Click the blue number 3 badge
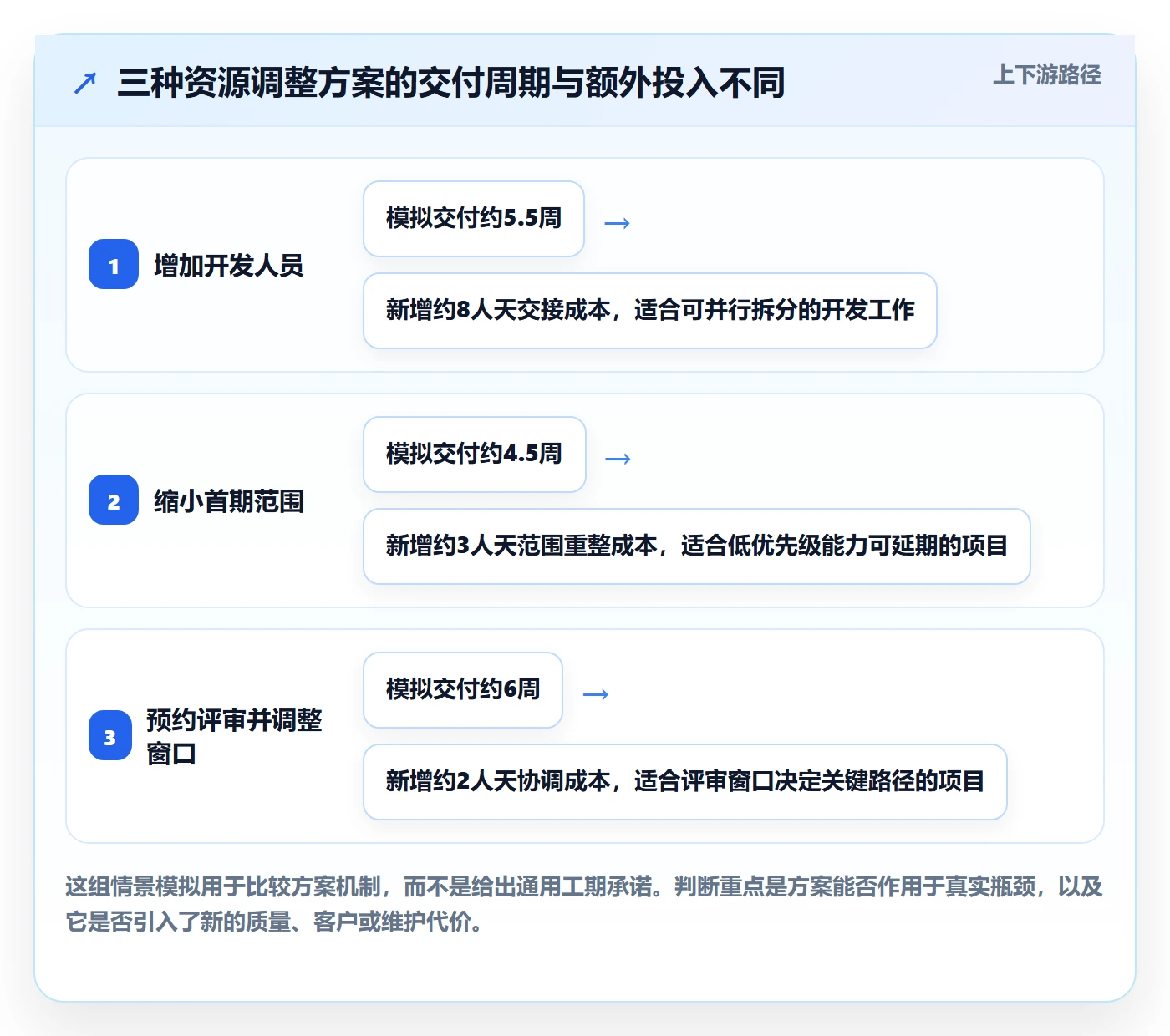1170x1036 pixels. [110, 736]
